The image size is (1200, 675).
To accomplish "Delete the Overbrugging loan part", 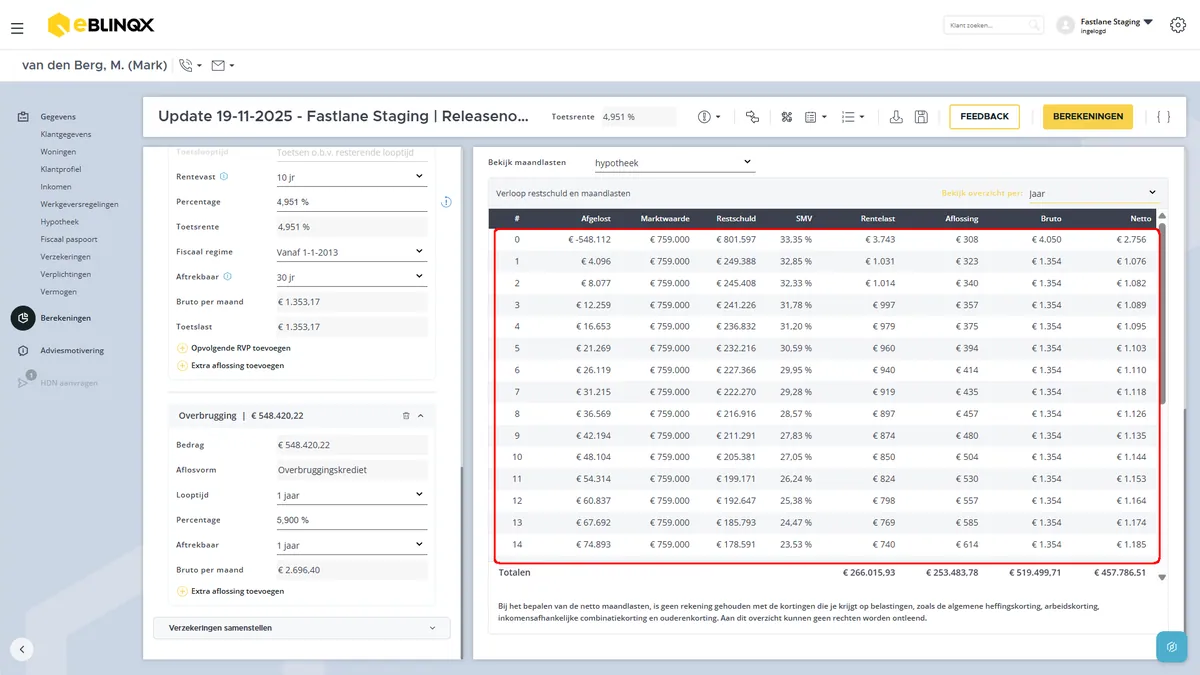I will tap(406, 415).
